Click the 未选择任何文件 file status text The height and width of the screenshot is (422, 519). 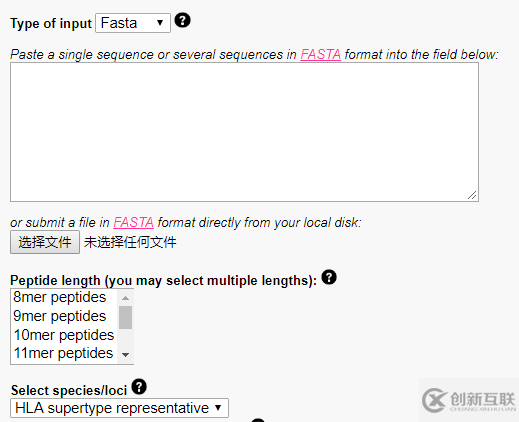(130, 242)
